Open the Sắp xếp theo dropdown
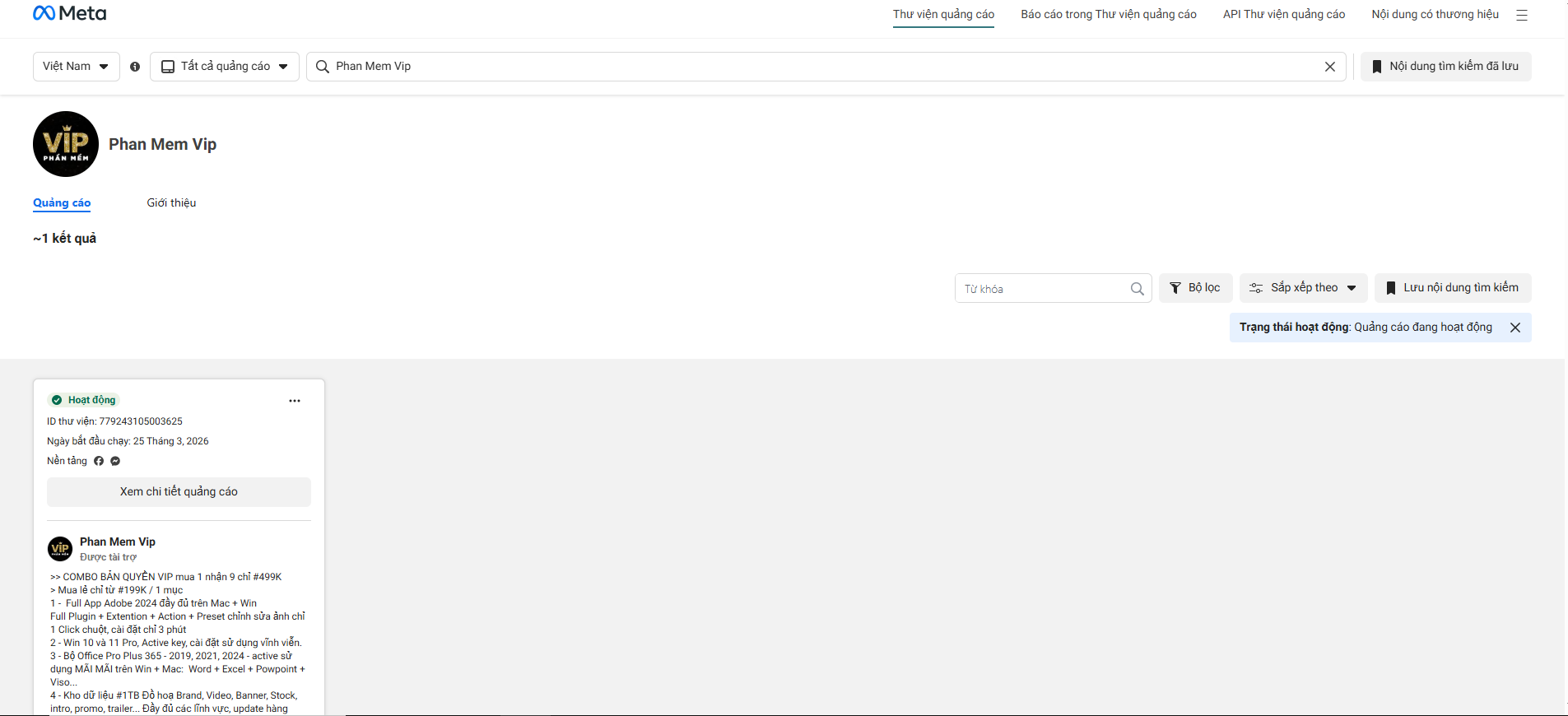The image size is (1568, 716). pyautogui.click(x=1303, y=288)
